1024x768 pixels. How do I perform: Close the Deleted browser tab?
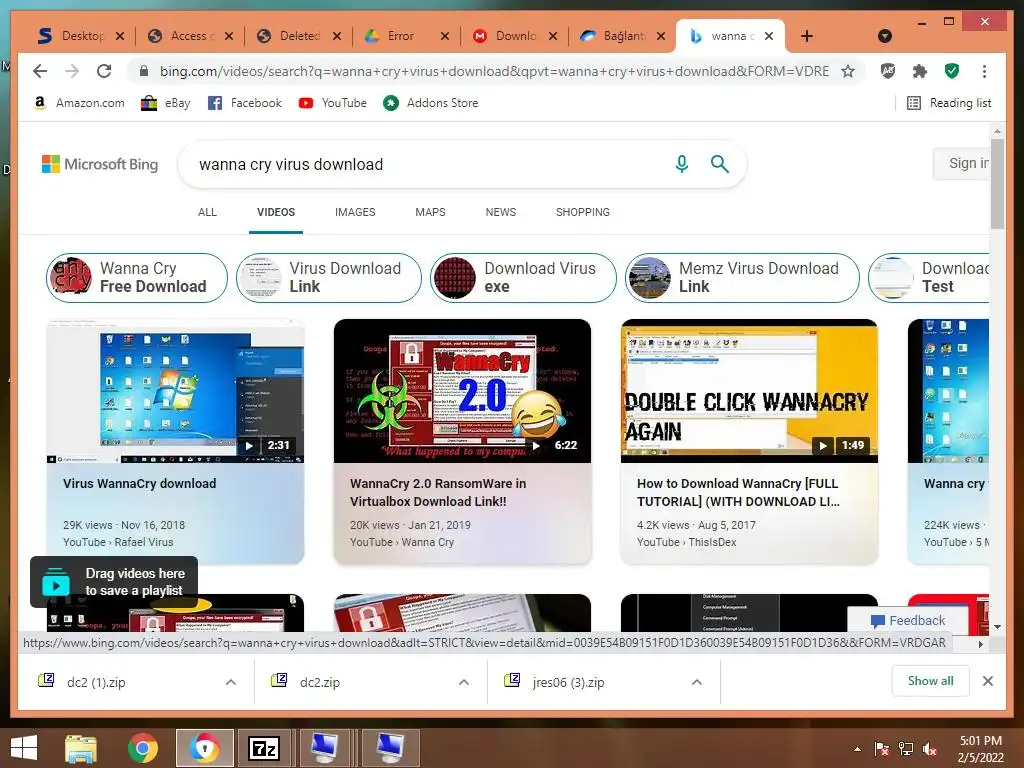336,36
